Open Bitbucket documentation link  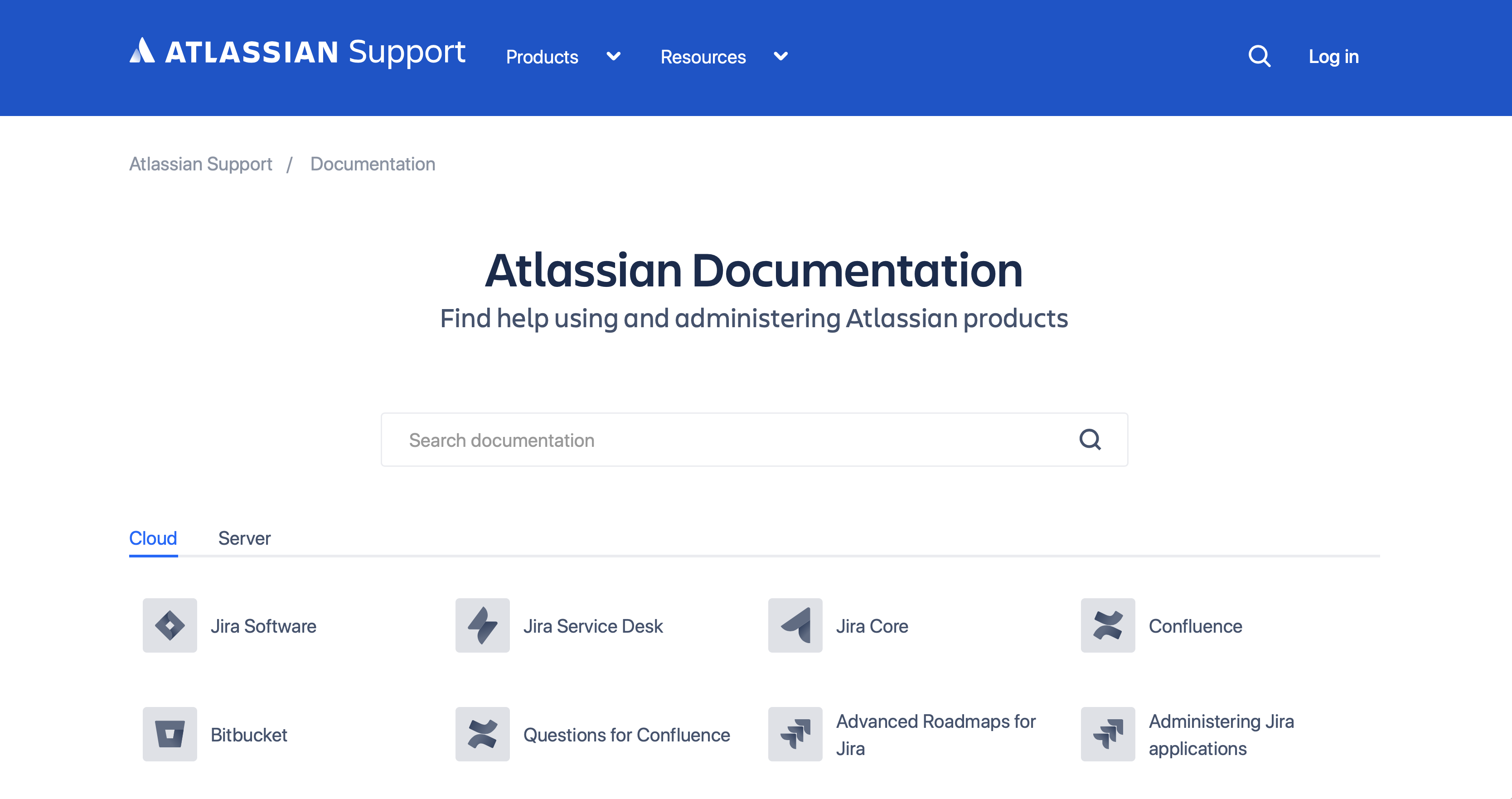[x=249, y=735]
